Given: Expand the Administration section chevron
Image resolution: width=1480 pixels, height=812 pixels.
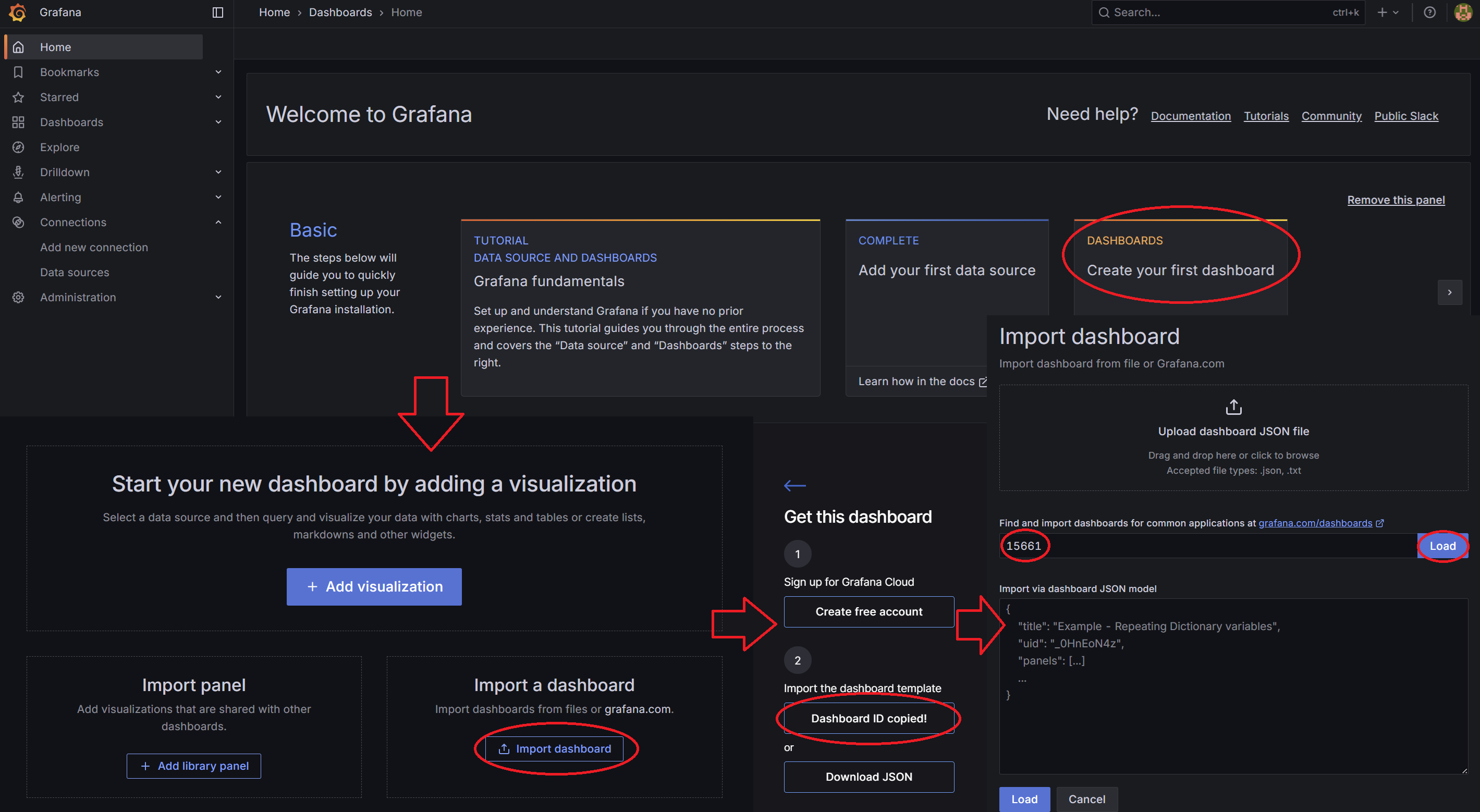Looking at the screenshot, I should (218, 297).
